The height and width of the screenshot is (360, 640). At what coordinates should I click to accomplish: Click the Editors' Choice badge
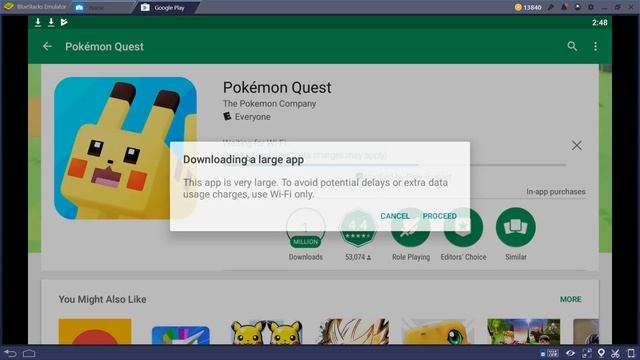point(463,234)
